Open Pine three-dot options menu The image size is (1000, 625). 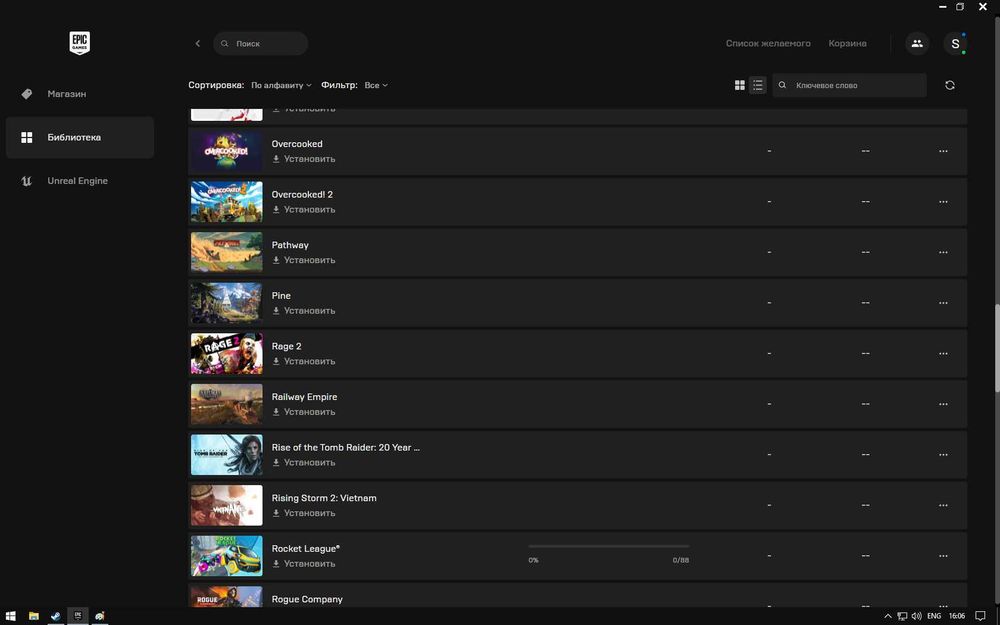point(943,303)
